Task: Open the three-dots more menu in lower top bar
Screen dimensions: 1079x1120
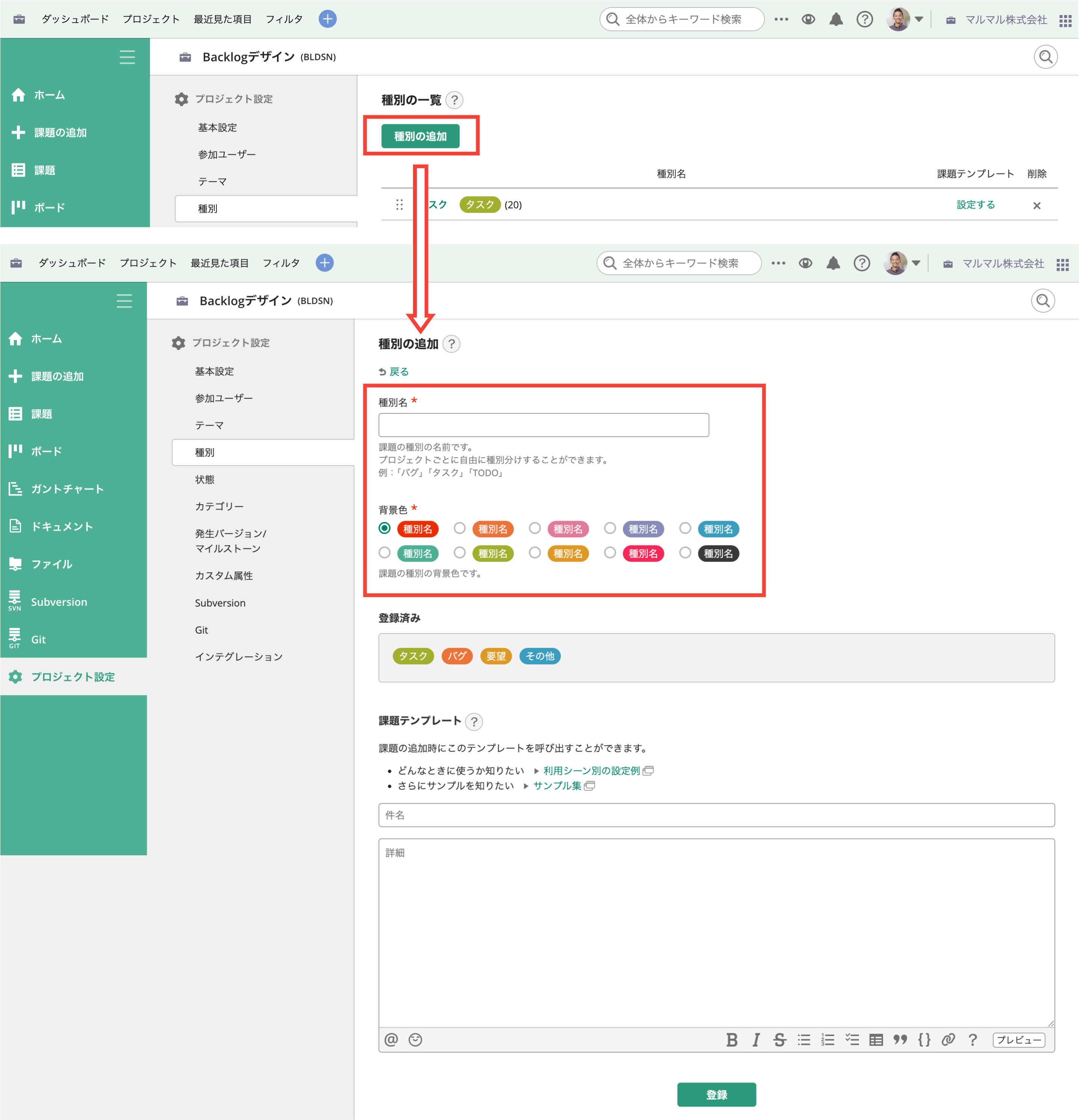Action: [x=778, y=263]
